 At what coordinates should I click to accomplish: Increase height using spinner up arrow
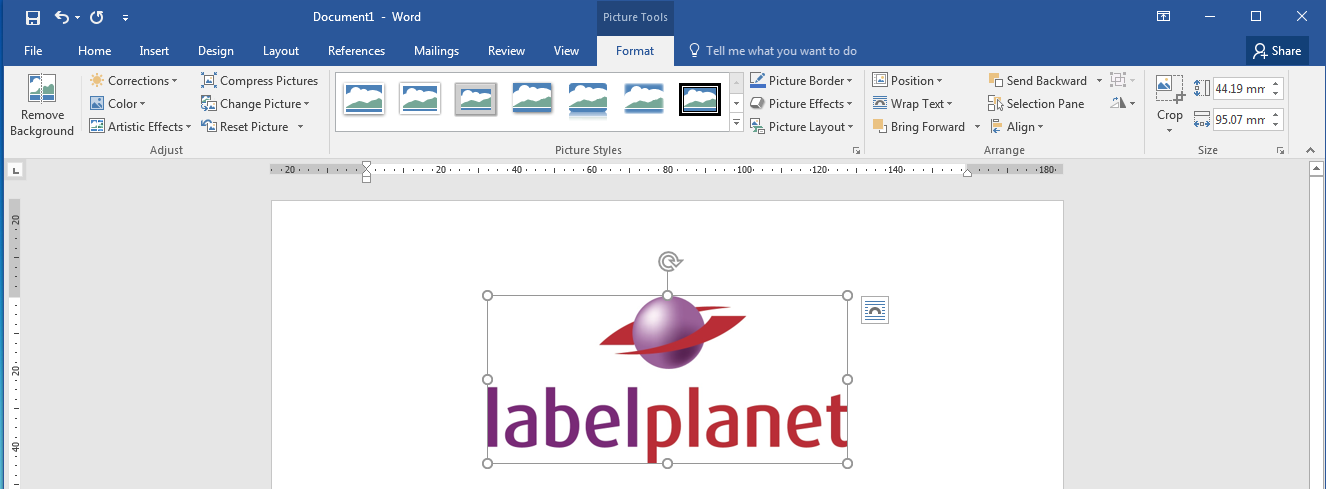[1276, 84]
